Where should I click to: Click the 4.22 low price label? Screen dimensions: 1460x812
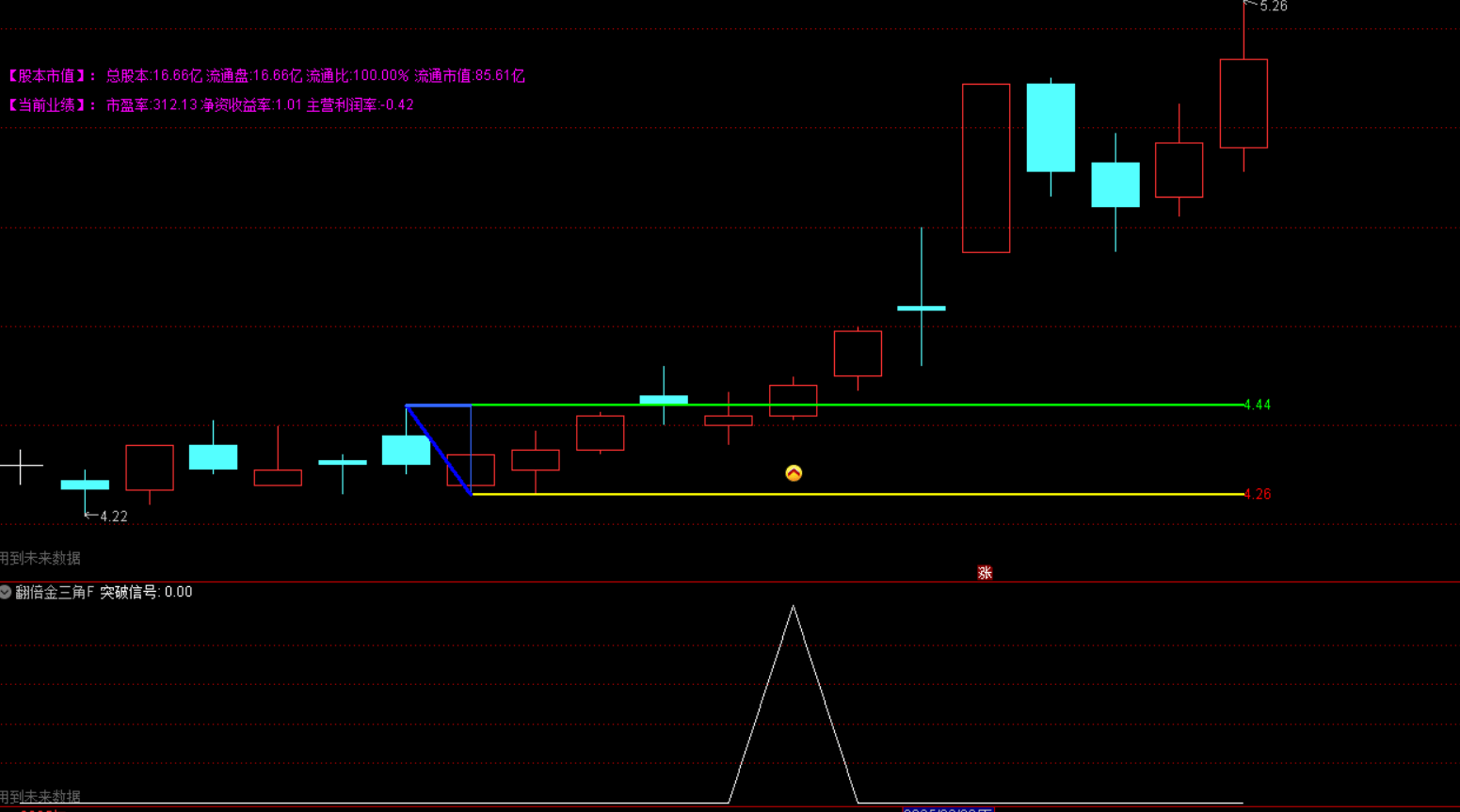113,517
